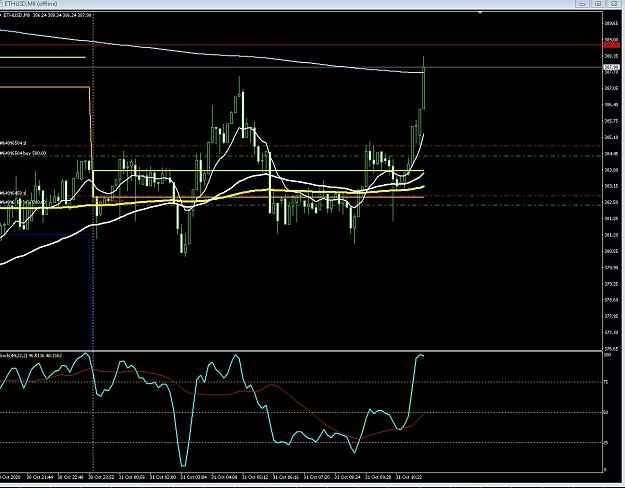Select the red price tag on the price scale
The height and width of the screenshot is (488, 625).
pyautogui.click(x=612, y=45)
